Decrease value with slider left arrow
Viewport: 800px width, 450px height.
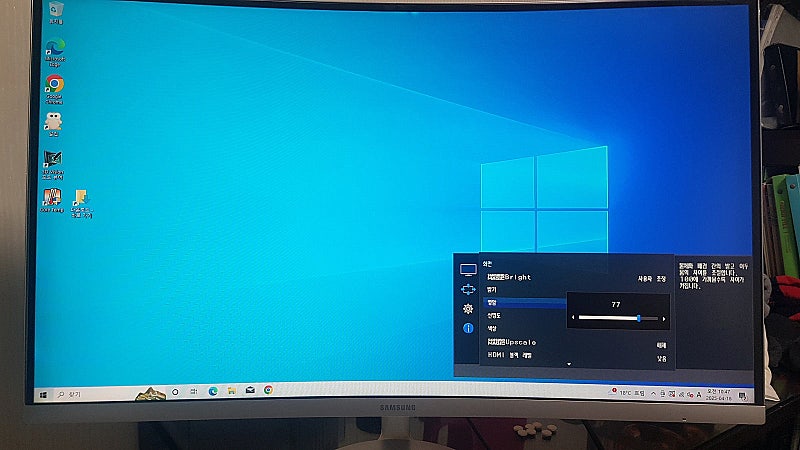click(x=573, y=317)
